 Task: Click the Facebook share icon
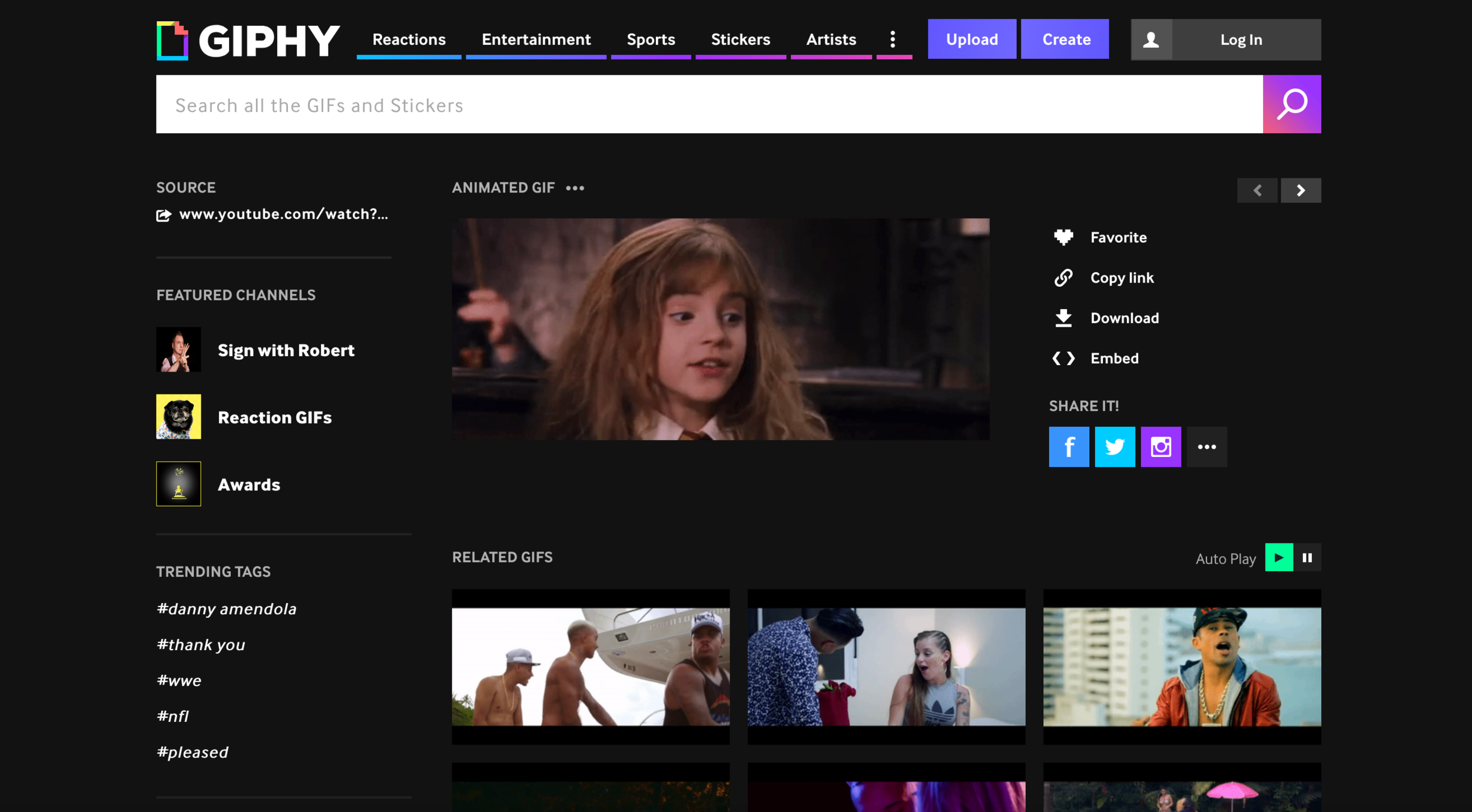(1068, 447)
